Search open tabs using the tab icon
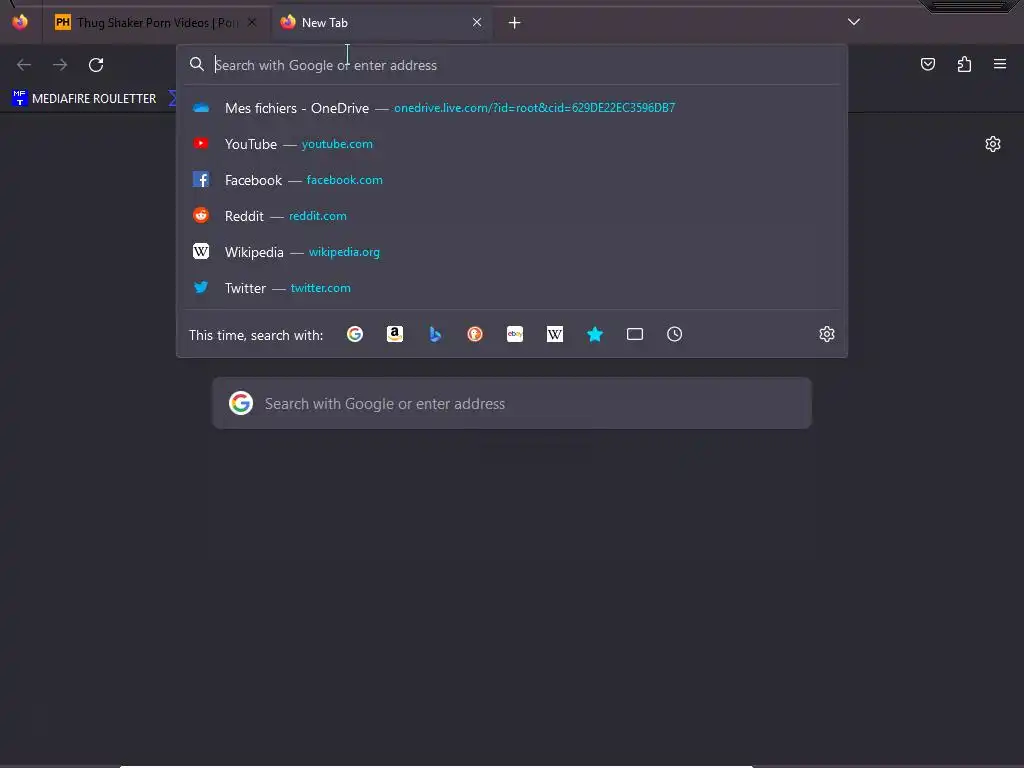The height and width of the screenshot is (768, 1024). tap(635, 334)
